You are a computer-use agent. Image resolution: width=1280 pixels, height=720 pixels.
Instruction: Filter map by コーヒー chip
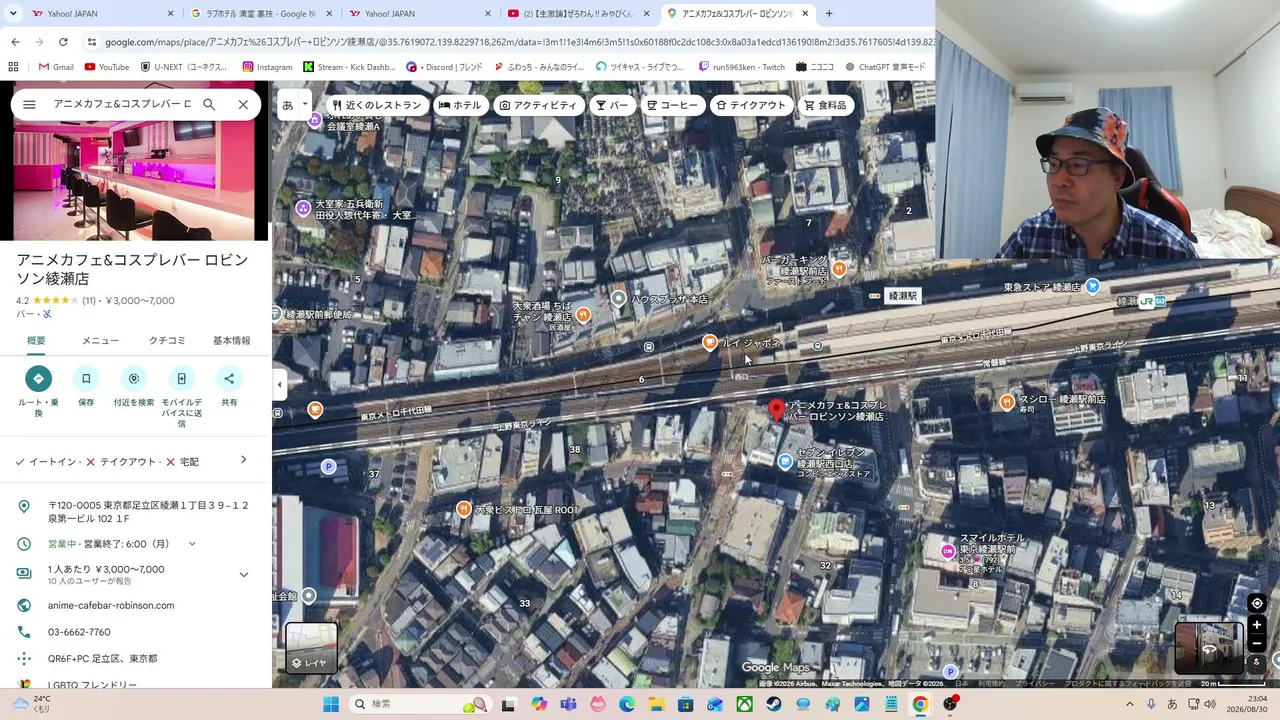pyautogui.click(x=672, y=105)
